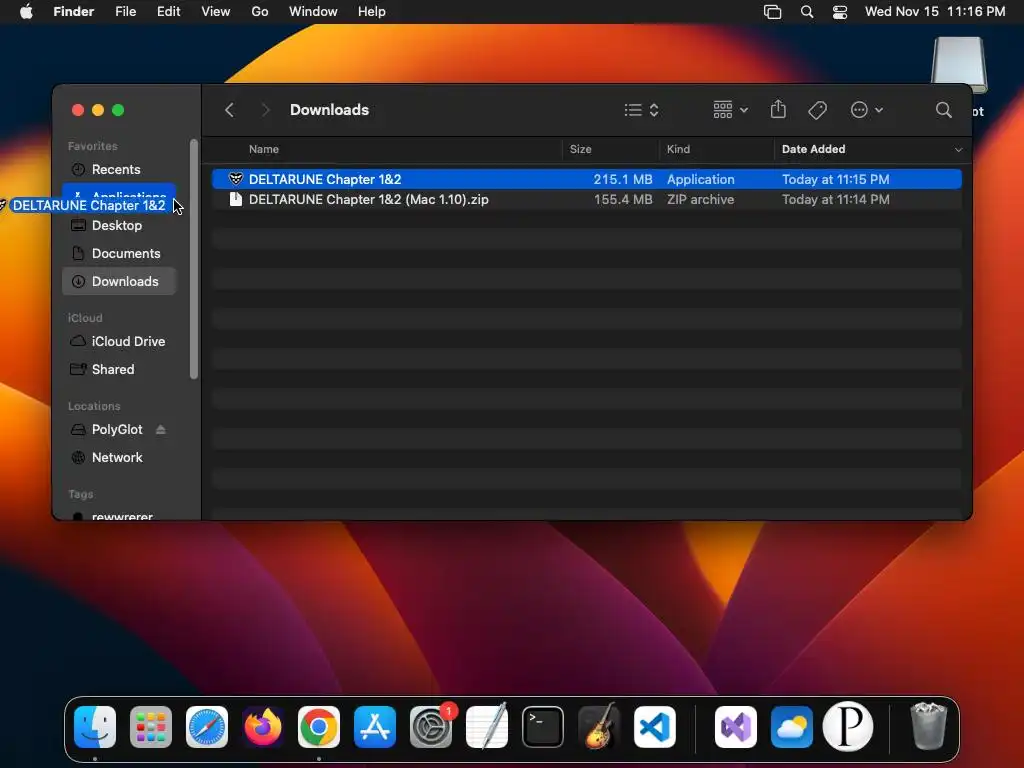Screen dimensions: 1024x768
Task: Open Terminal from the Dock
Action: click(543, 727)
